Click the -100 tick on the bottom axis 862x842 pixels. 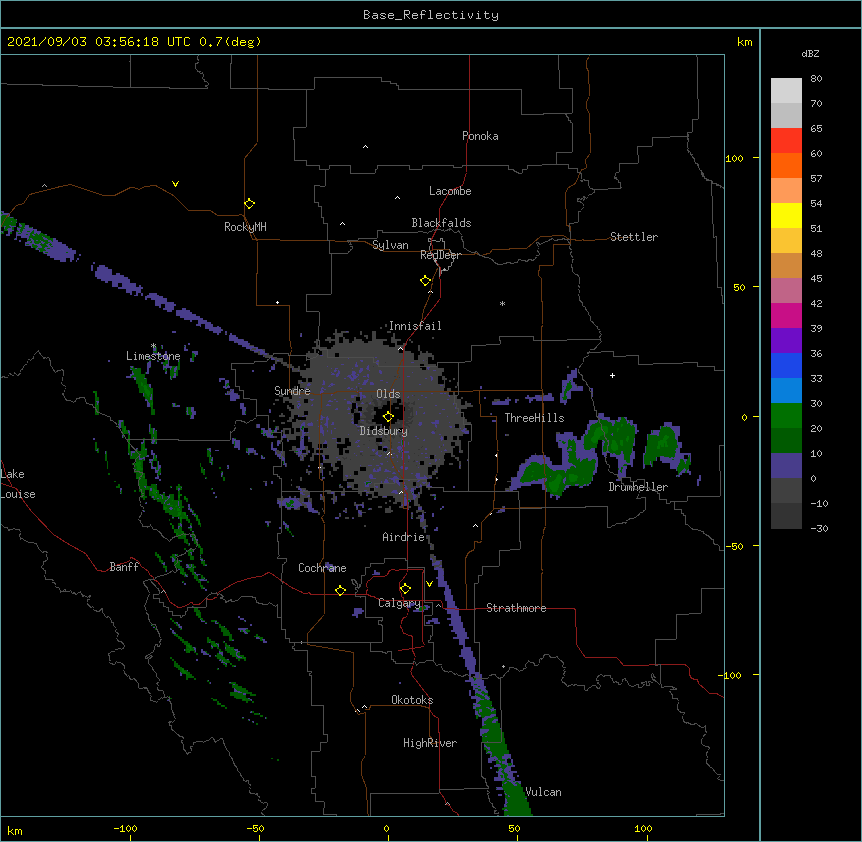coord(125,828)
